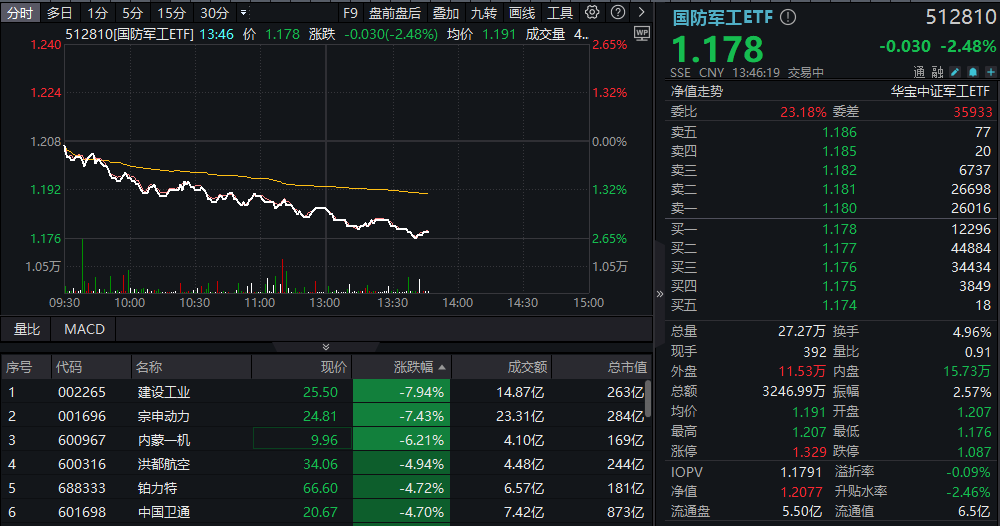Click stock code 688333

[x=82, y=488]
